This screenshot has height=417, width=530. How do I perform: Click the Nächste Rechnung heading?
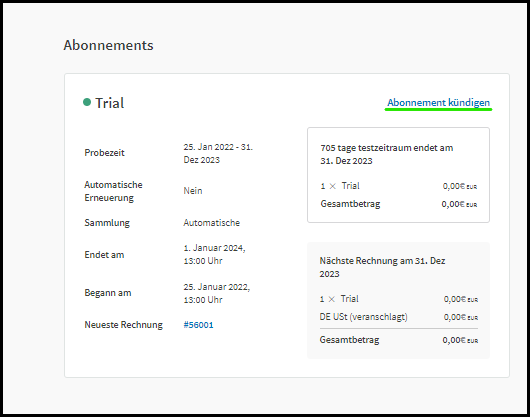(x=382, y=267)
